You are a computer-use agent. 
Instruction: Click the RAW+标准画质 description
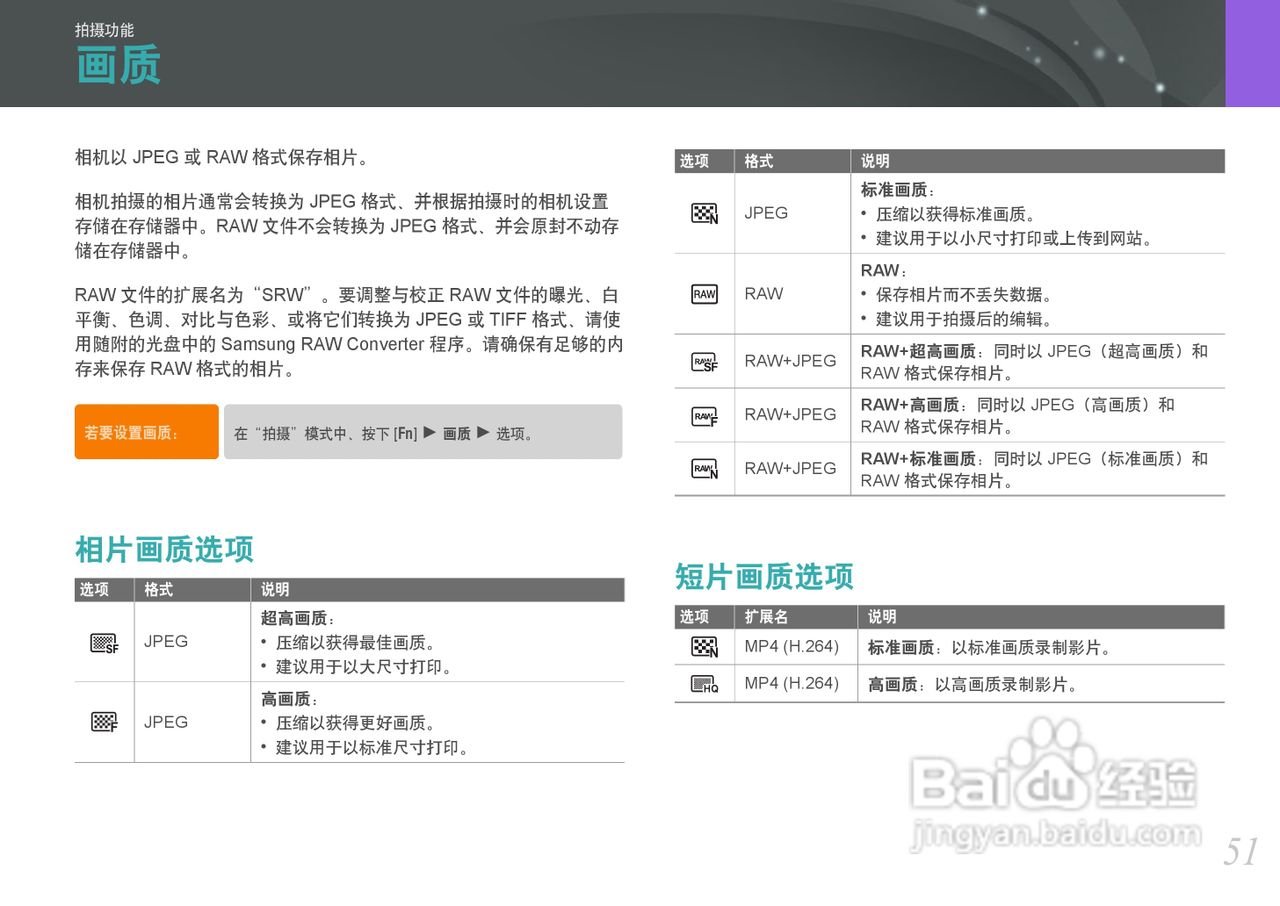click(1035, 469)
